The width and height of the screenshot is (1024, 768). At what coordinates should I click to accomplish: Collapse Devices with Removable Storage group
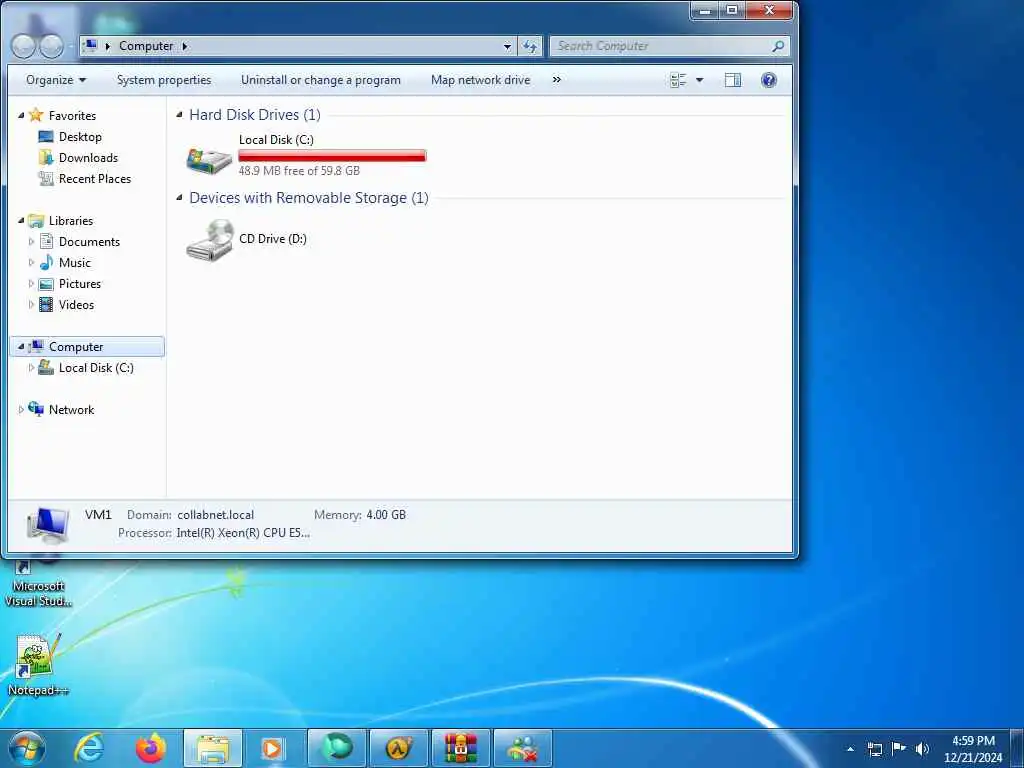coord(179,198)
